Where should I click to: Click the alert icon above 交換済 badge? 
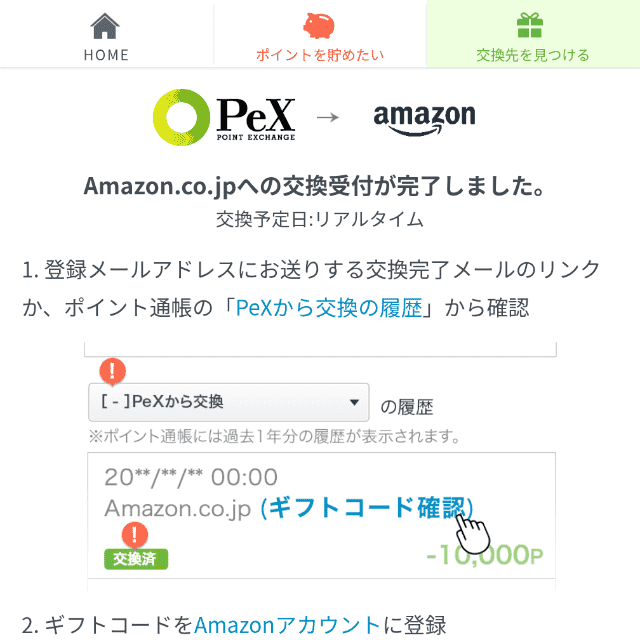click(134, 534)
